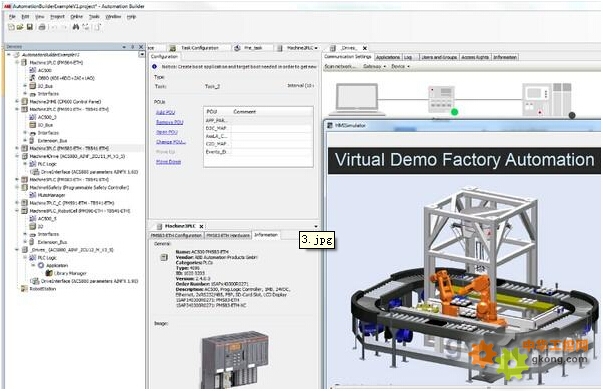
Task: Click the Open Project folder icon
Action: (x=20, y=27)
